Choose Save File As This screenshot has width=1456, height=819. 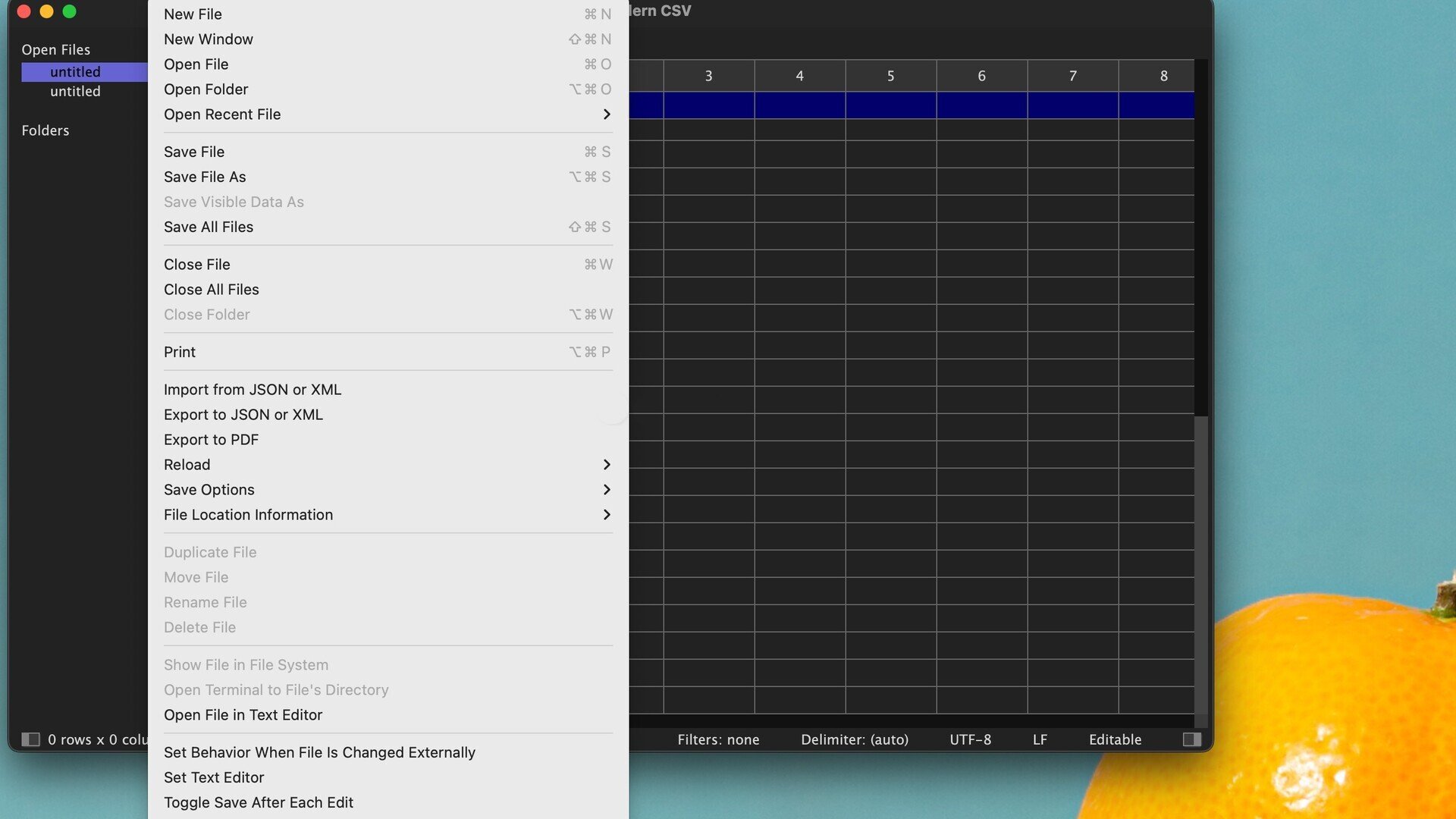point(388,177)
